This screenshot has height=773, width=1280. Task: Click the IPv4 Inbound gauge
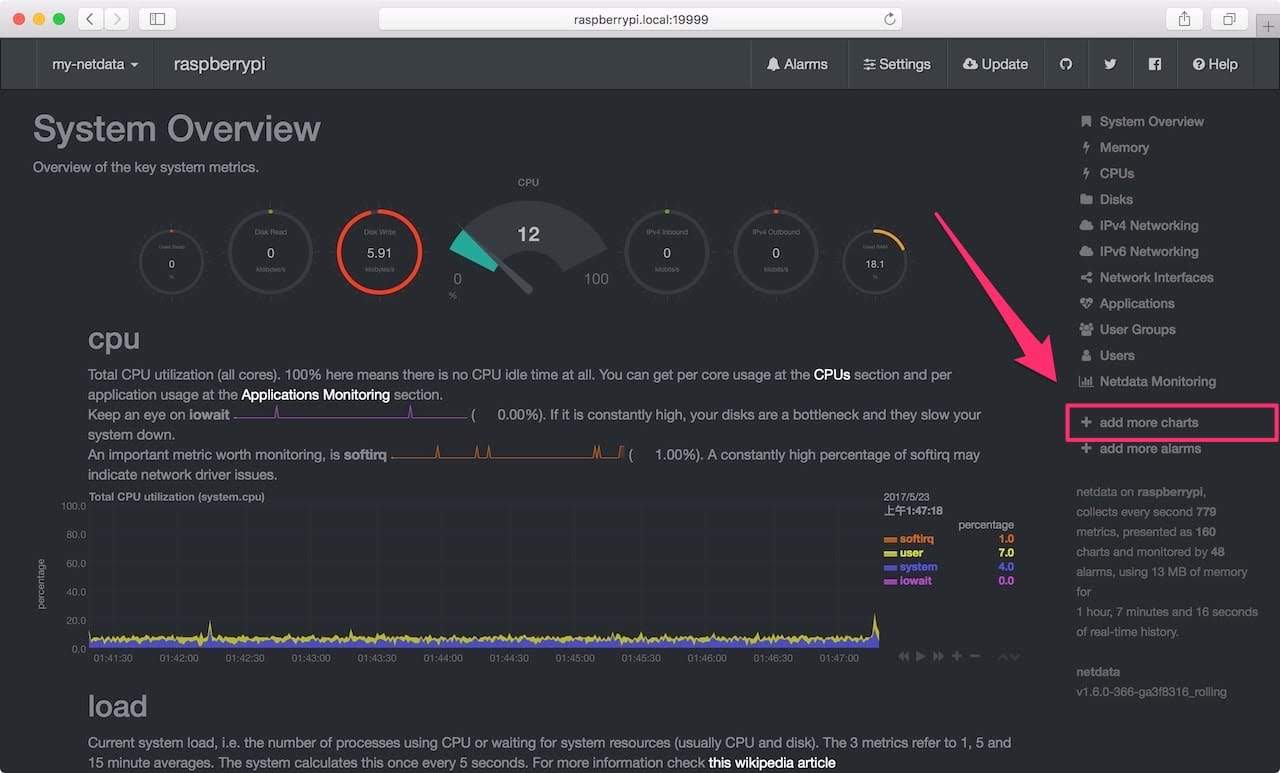coord(667,253)
